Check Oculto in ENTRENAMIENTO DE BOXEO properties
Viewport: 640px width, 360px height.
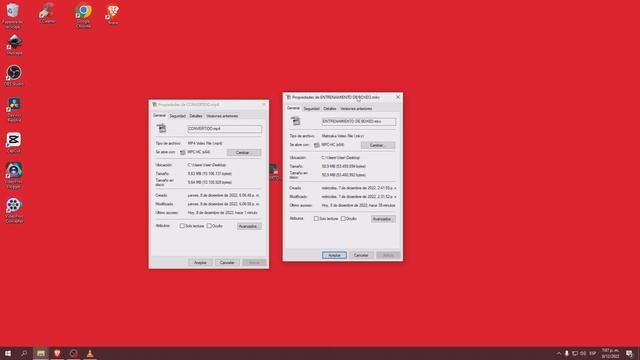(x=343, y=218)
